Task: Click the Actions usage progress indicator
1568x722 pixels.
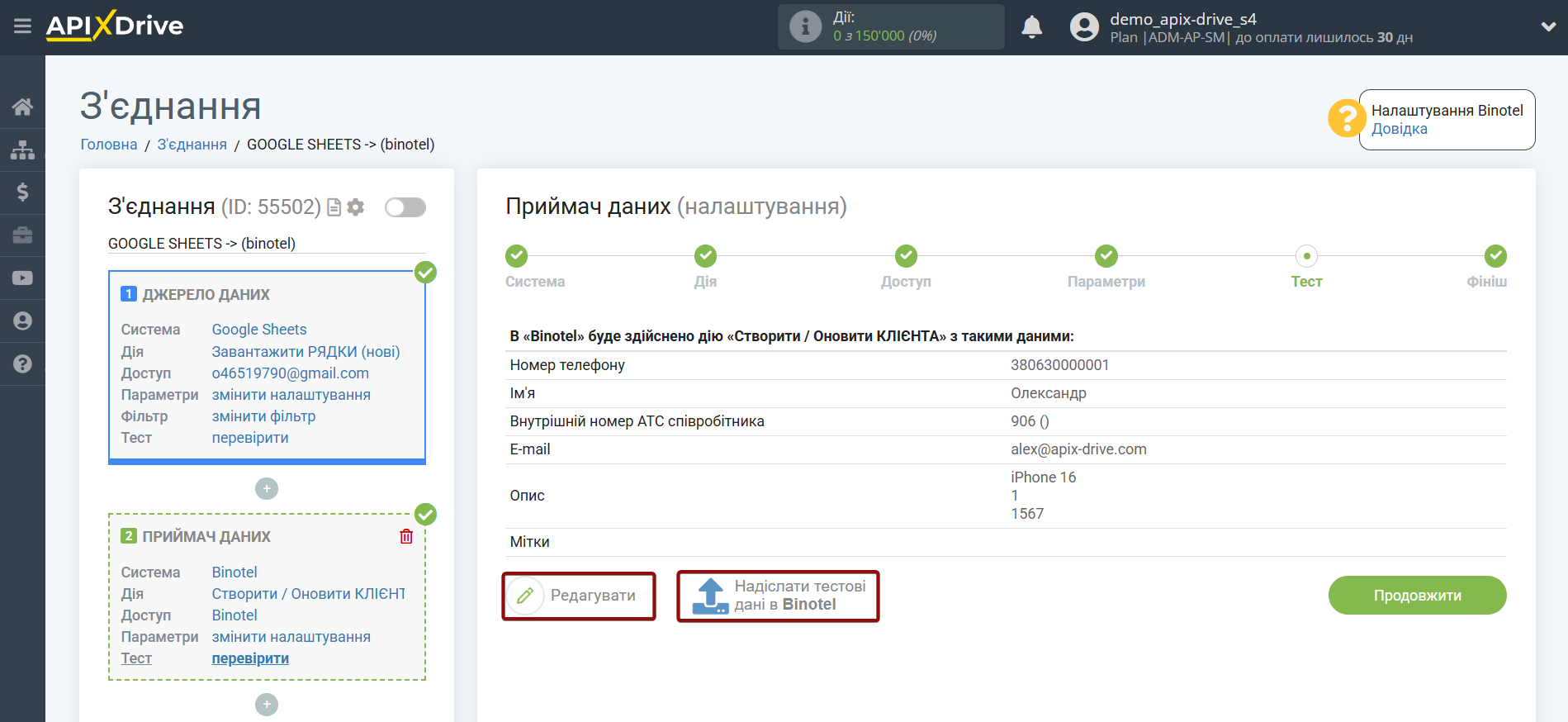Action: (890, 27)
